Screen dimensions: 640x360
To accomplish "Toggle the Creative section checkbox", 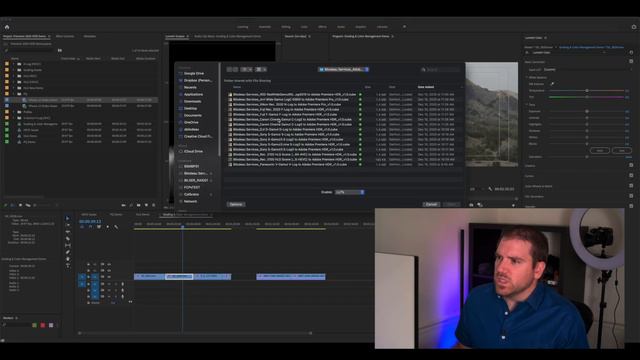I will (631, 165).
